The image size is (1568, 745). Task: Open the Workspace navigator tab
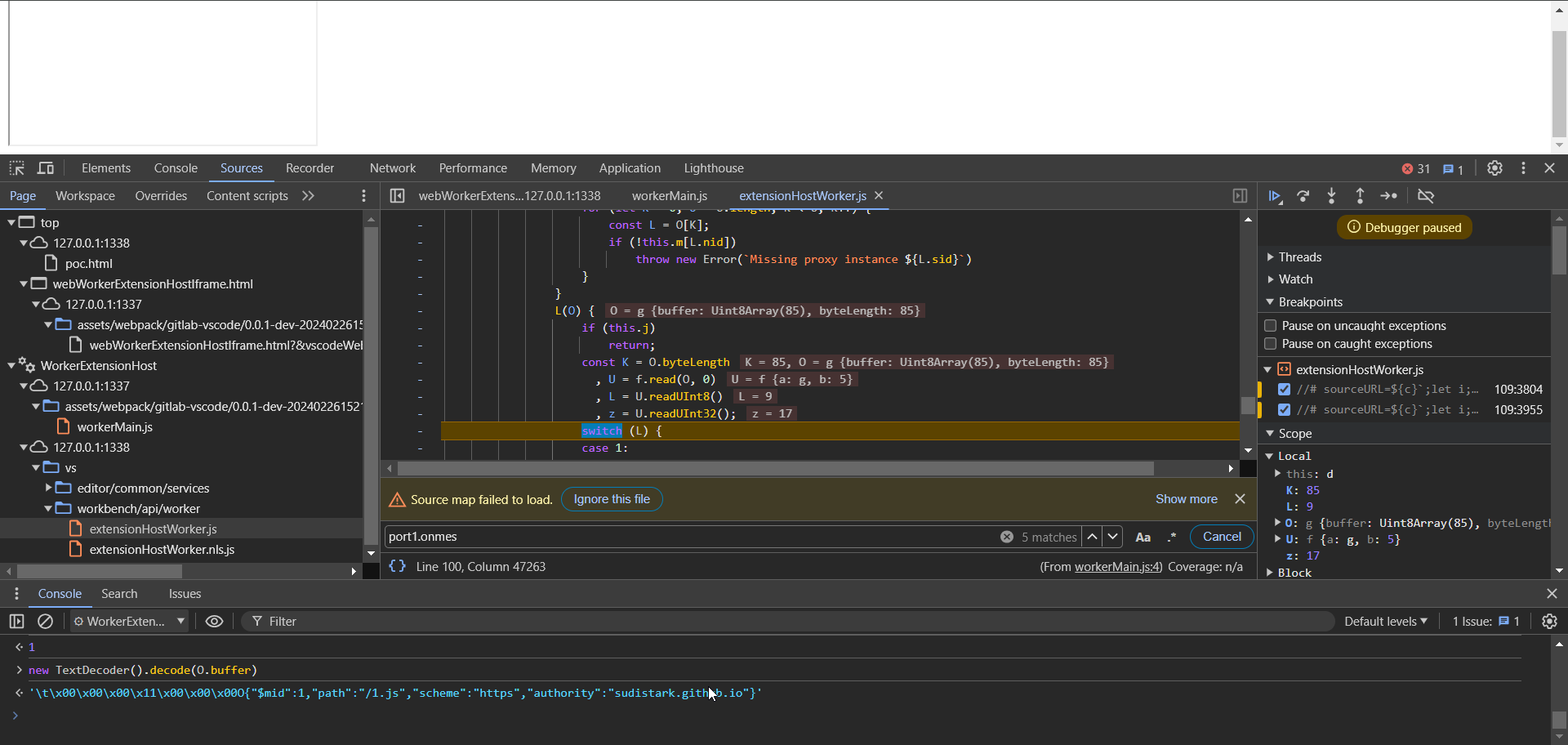click(85, 196)
